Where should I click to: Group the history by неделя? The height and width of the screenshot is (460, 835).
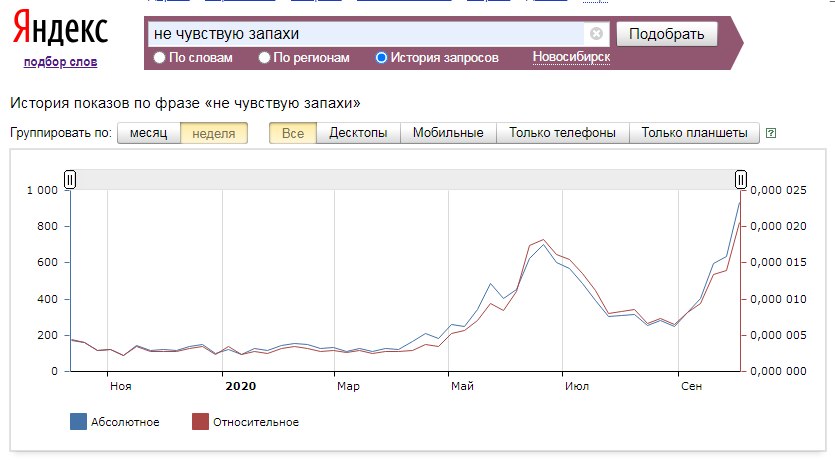tap(214, 133)
